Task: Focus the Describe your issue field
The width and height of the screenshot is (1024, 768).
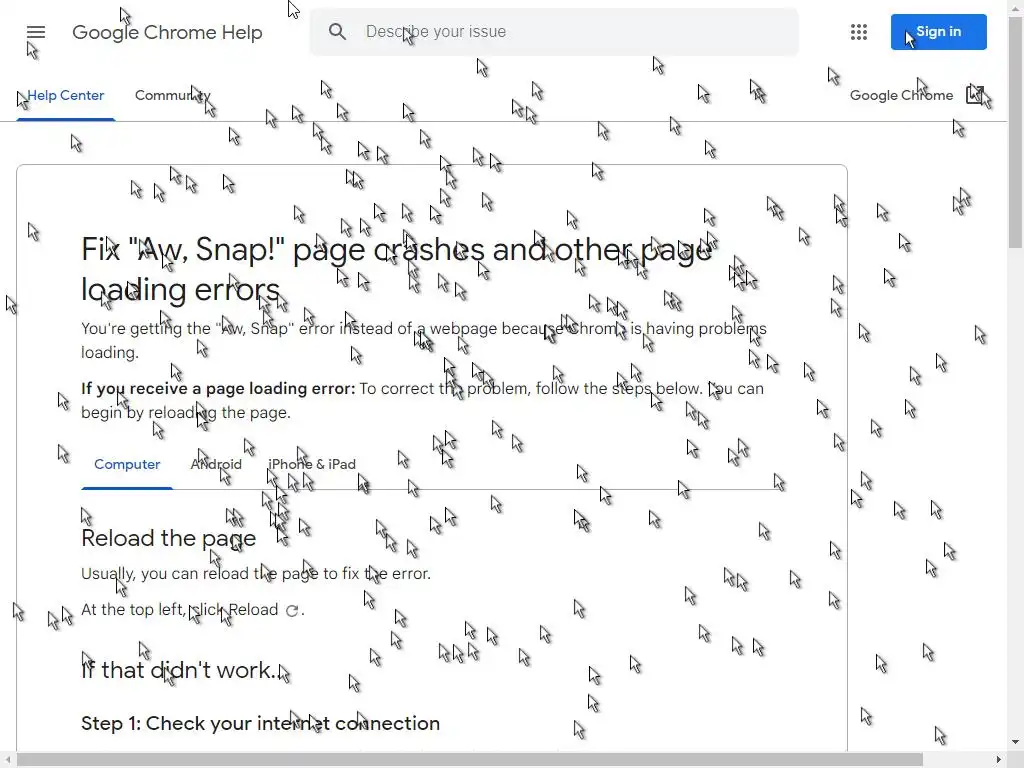Action: click(x=554, y=32)
